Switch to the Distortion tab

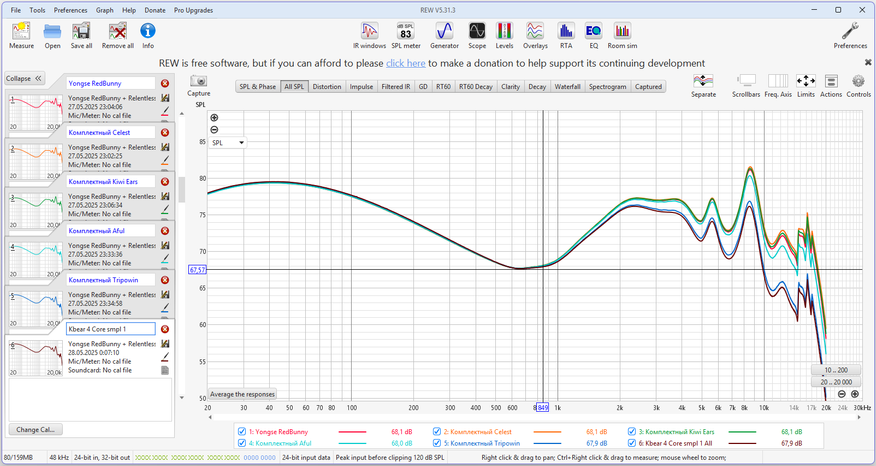click(326, 87)
